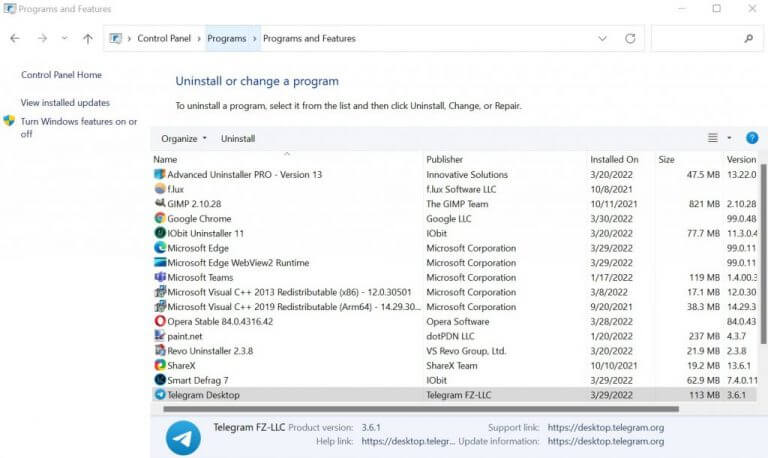Open Control Panel Home link

(61, 75)
